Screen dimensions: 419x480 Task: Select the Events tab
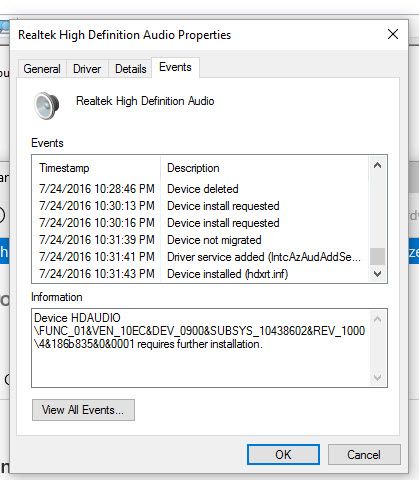(x=175, y=67)
